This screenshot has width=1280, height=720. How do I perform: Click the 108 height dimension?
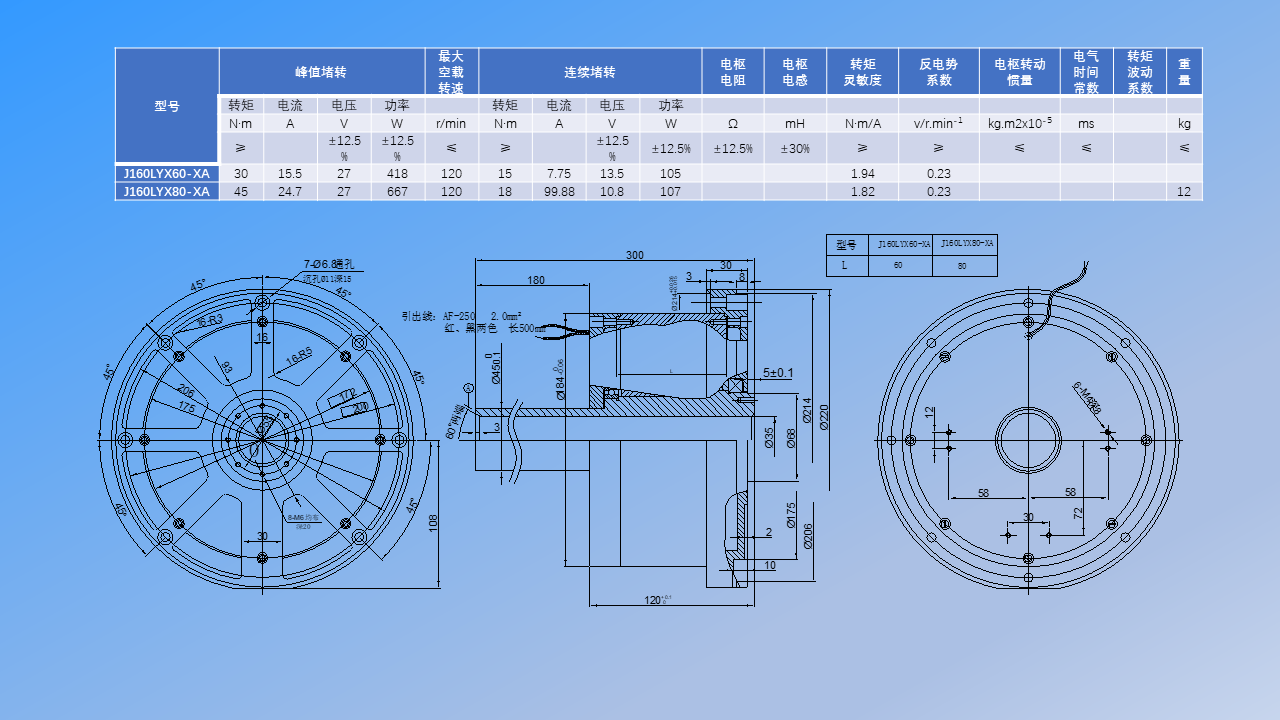[433, 524]
